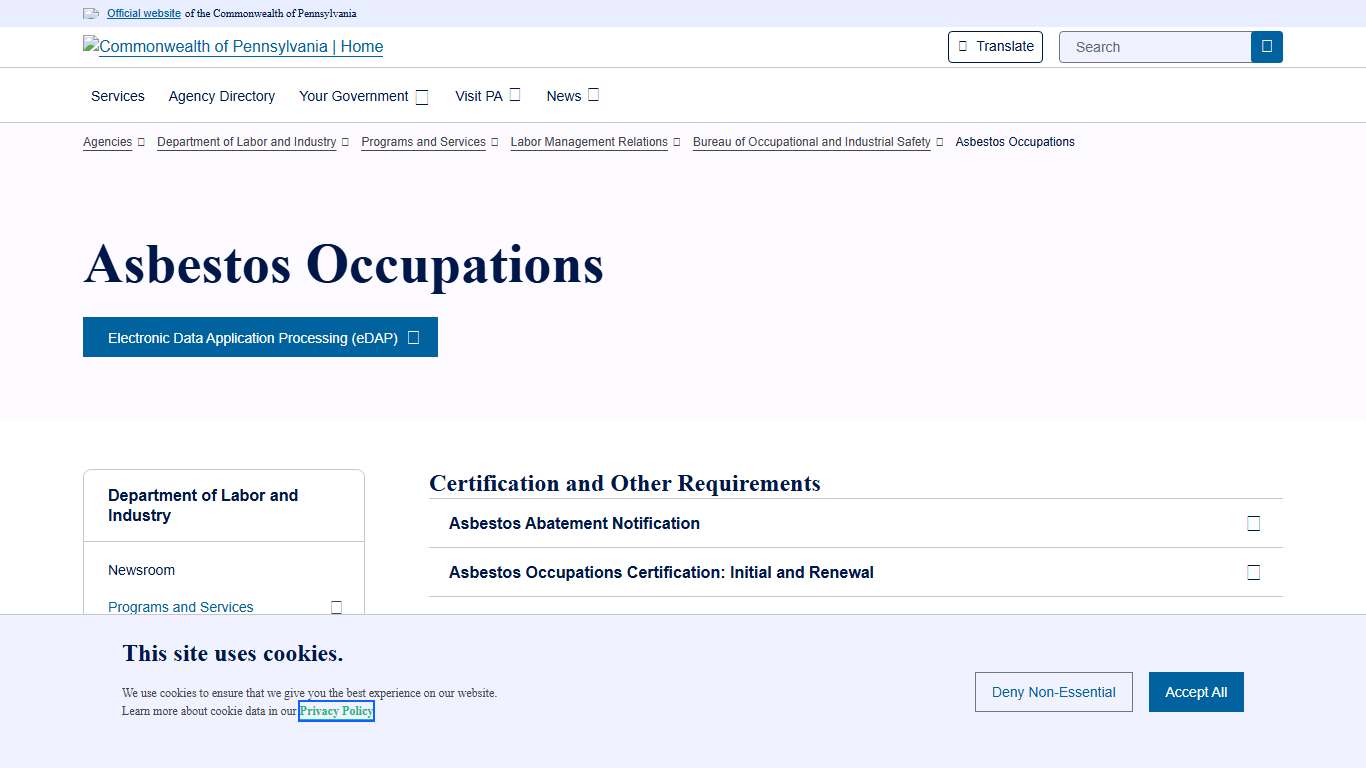
Task: Open the Privacy Policy link
Action: pos(336,710)
